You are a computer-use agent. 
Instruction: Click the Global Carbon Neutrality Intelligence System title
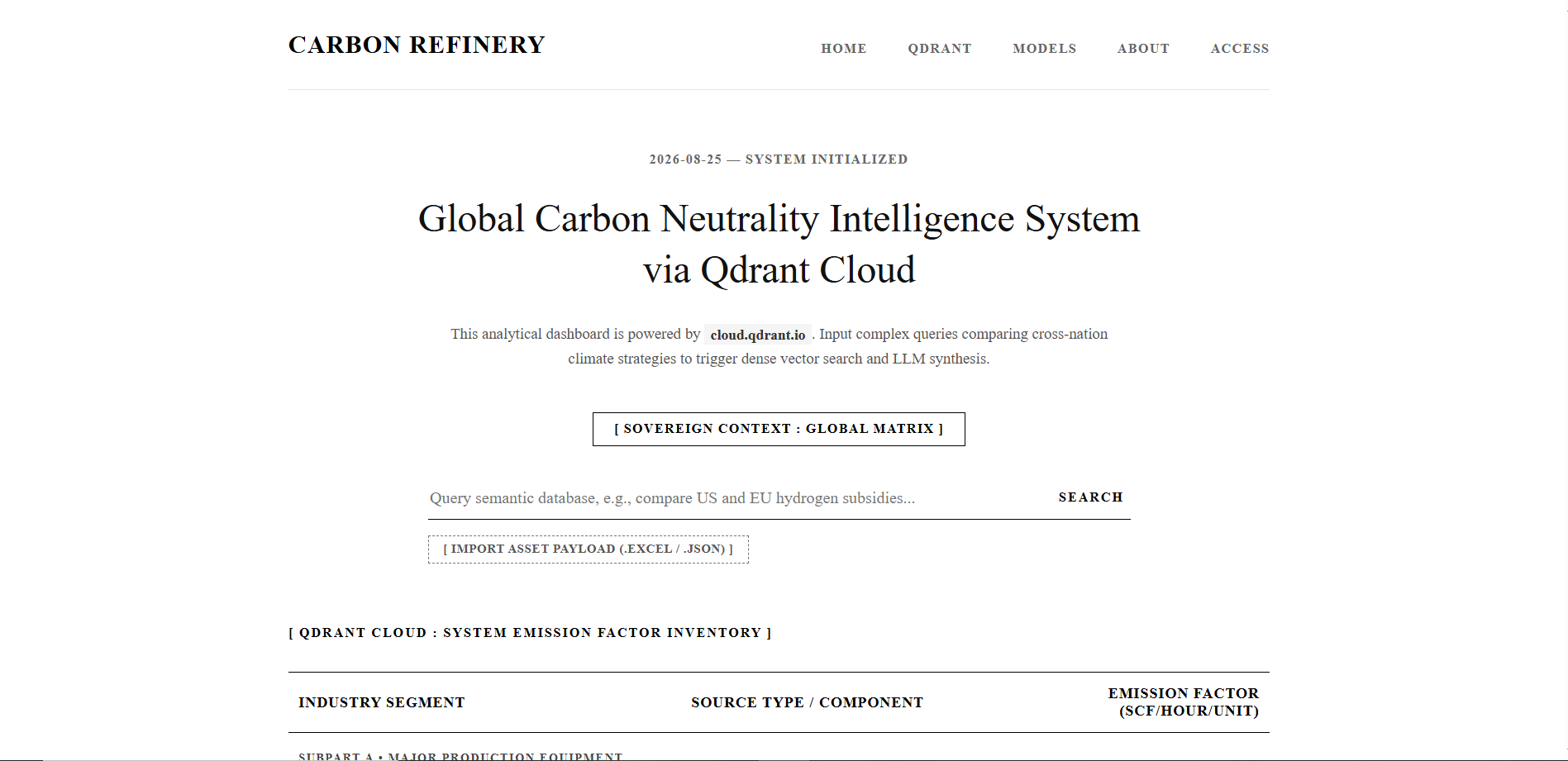click(779, 244)
